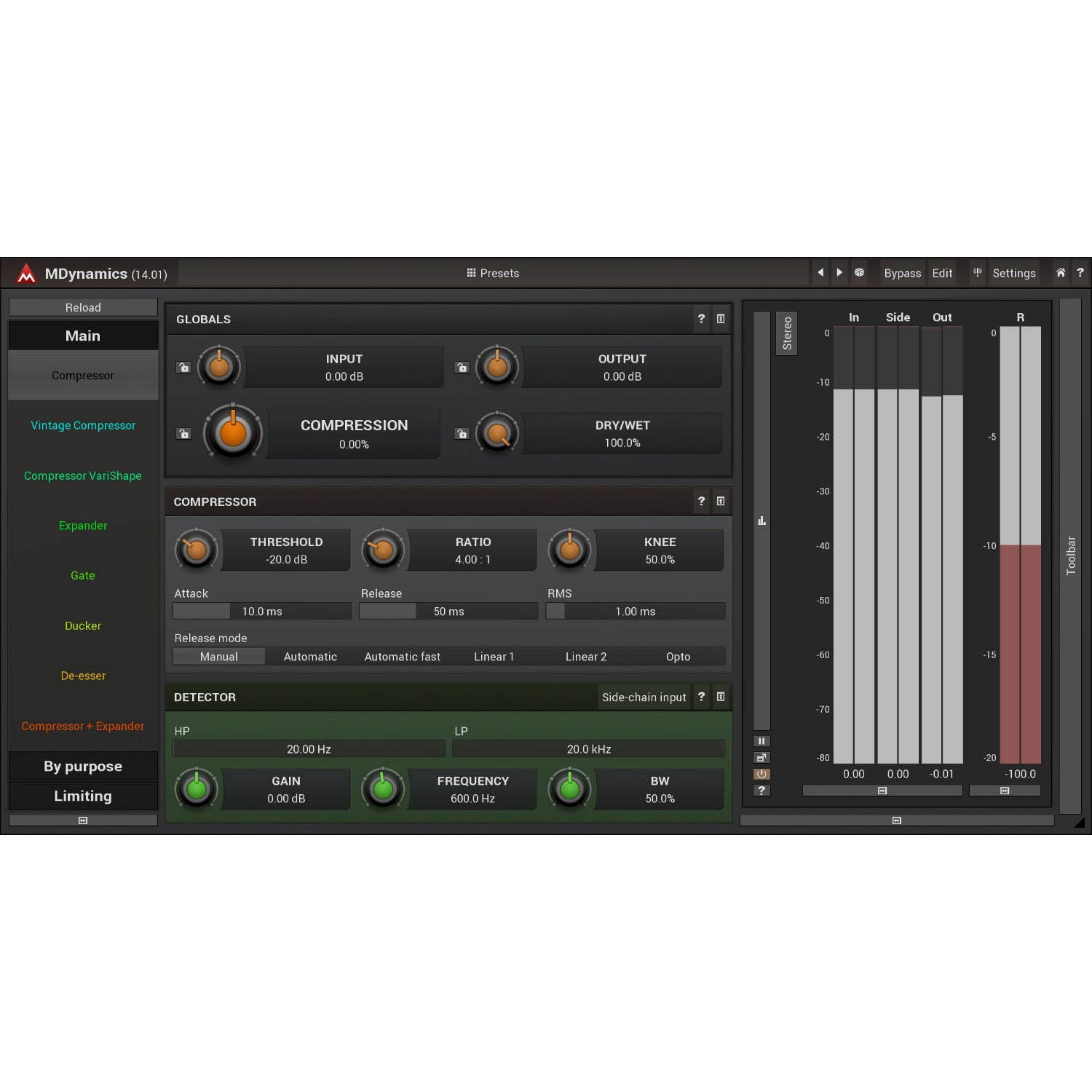Toggle the Side-chain input button
This screenshot has height=1092, width=1092.
click(x=644, y=697)
